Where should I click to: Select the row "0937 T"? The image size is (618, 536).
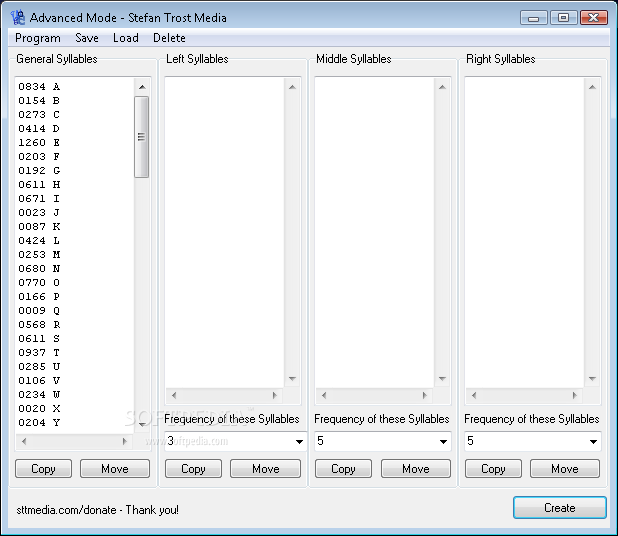pyautogui.click(x=39, y=353)
